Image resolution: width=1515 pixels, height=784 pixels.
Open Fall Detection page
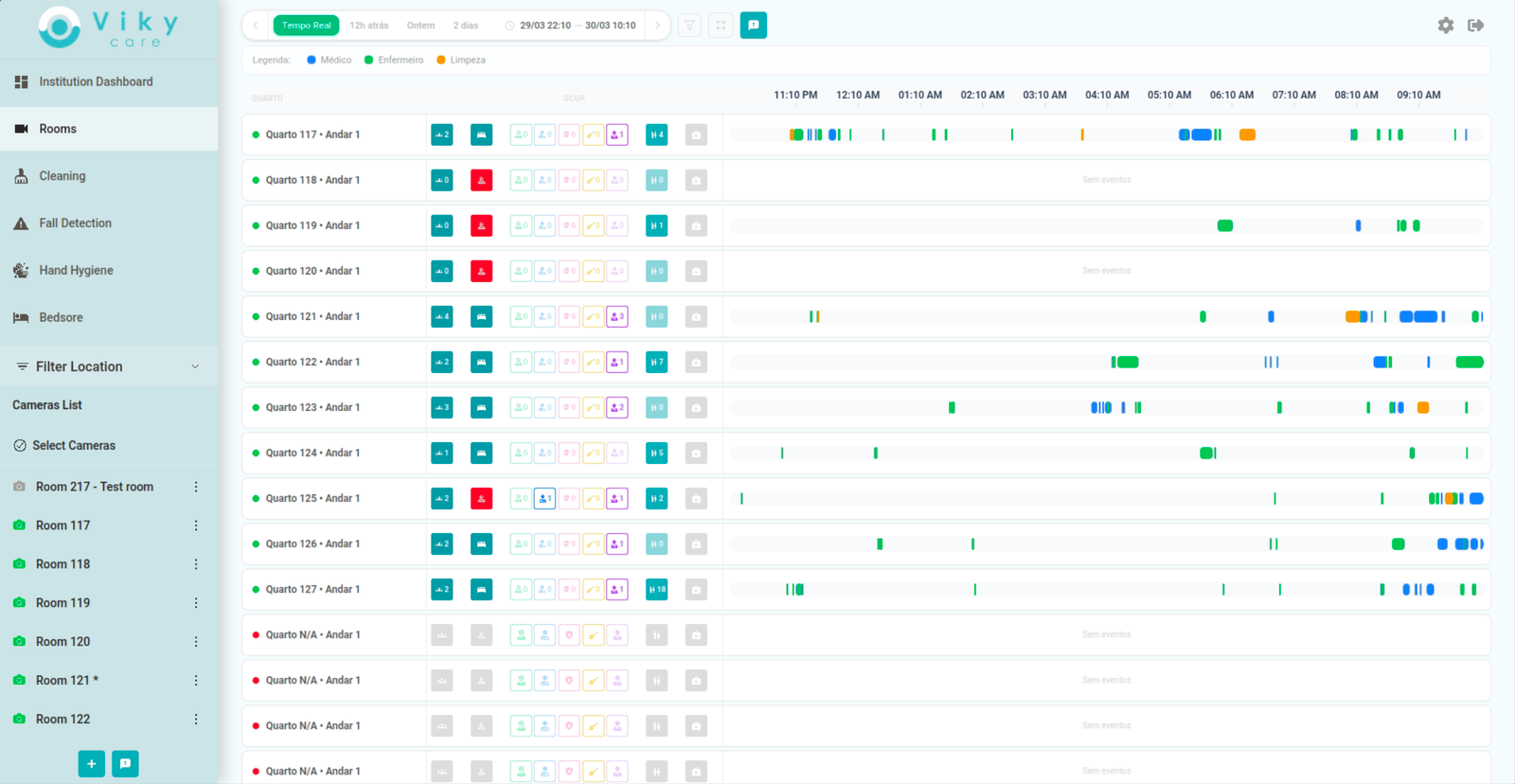pos(109,223)
